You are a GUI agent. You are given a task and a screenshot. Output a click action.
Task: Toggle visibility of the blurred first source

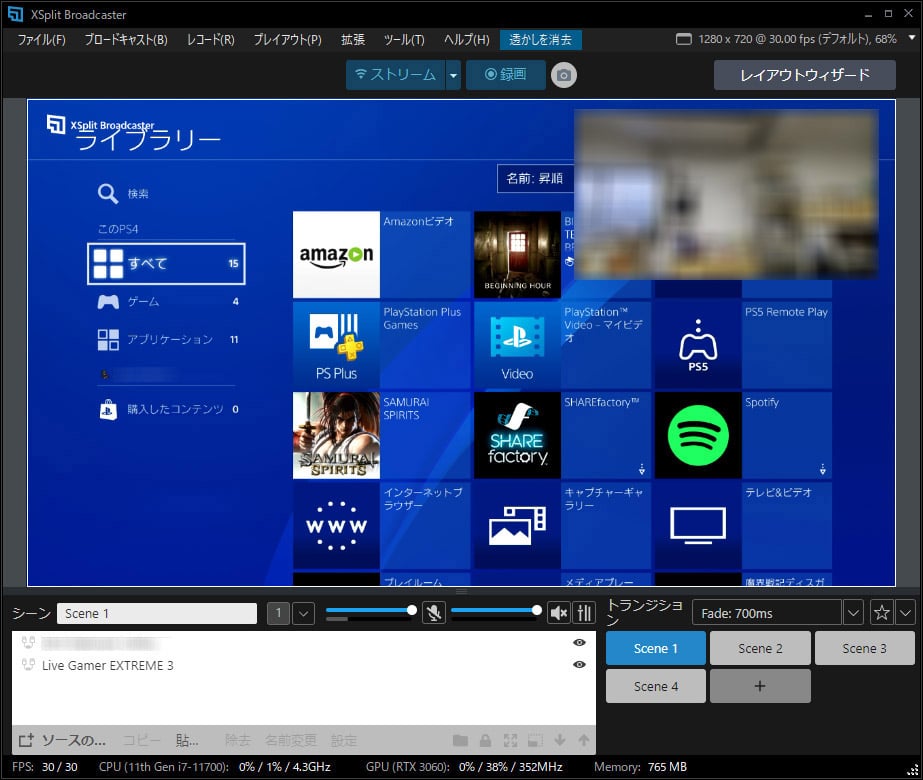579,642
